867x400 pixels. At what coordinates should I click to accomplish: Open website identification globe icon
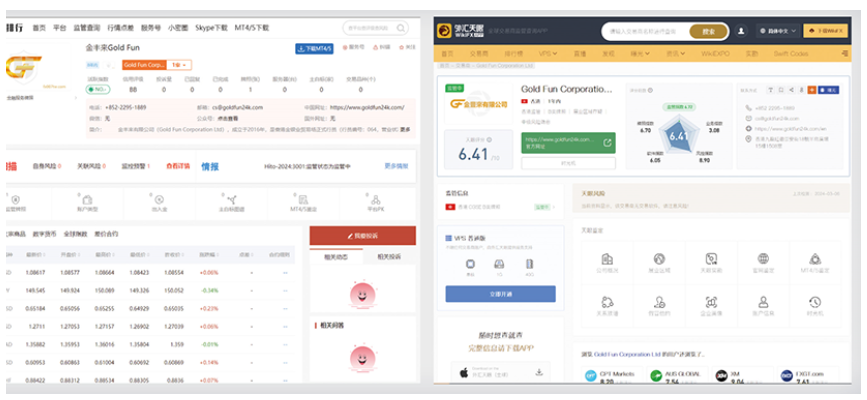click(x=763, y=258)
